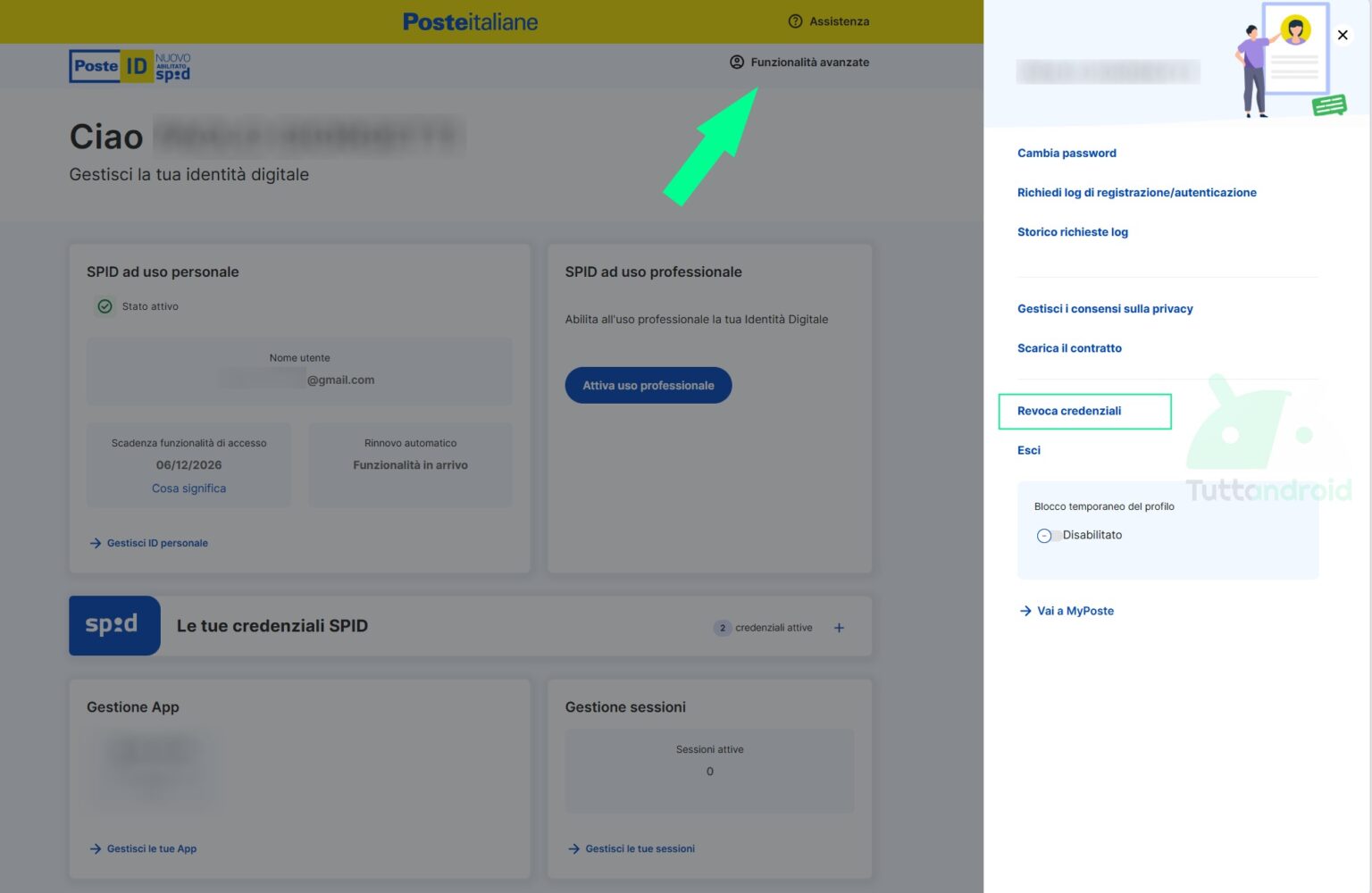Click the SPID ad uso personale heading
Screen dimensions: 1372x893
(x=163, y=271)
